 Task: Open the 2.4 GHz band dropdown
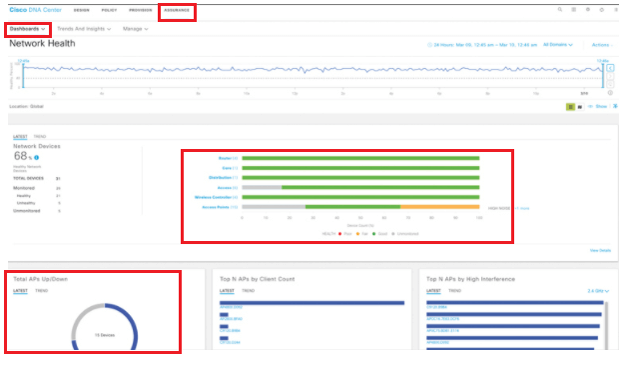[x=598, y=291]
